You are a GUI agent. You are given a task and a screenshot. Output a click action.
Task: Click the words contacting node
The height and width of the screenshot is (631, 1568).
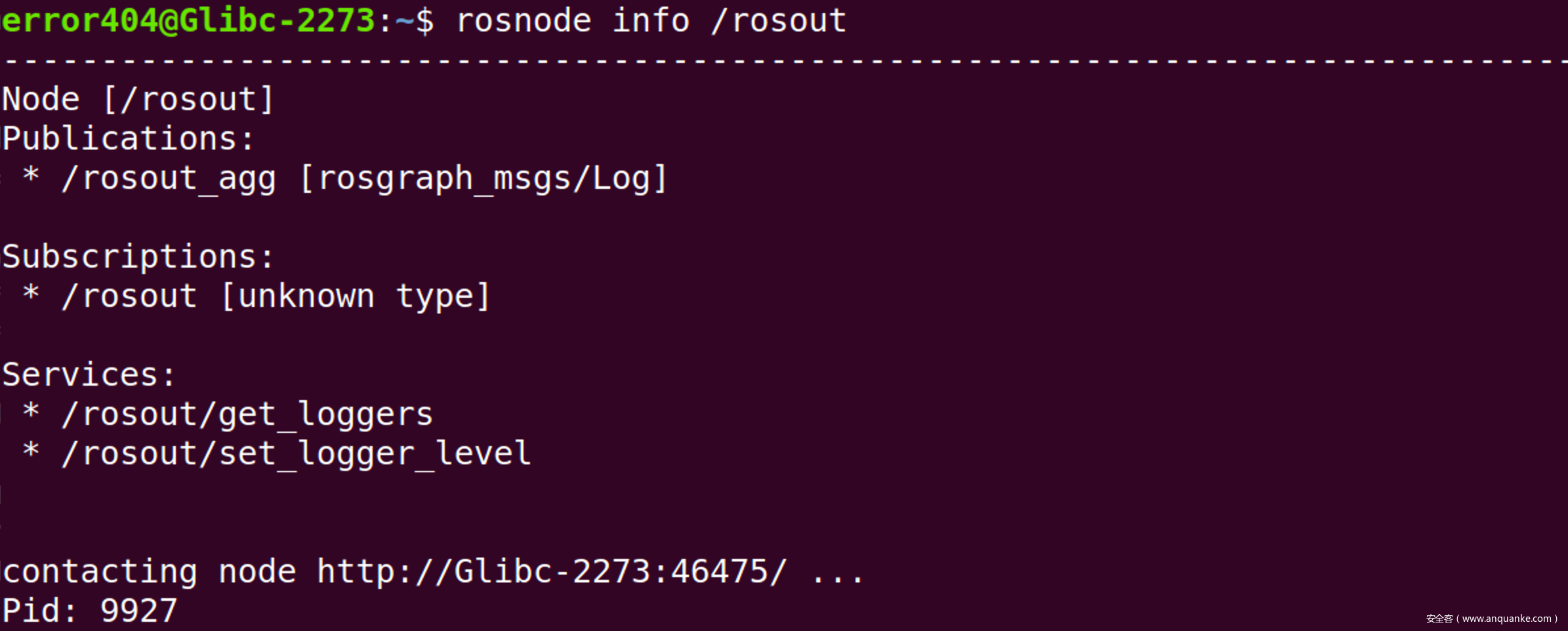click(150, 572)
